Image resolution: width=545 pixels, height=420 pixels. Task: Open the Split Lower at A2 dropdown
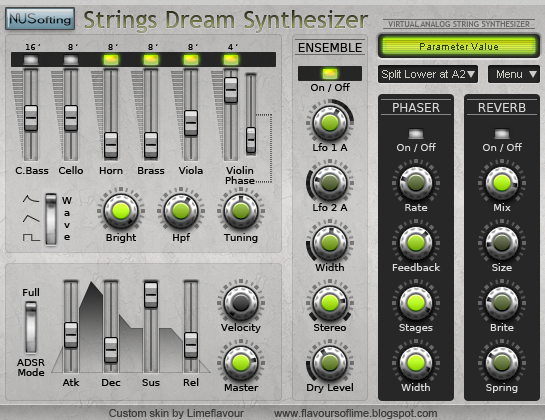click(x=428, y=74)
